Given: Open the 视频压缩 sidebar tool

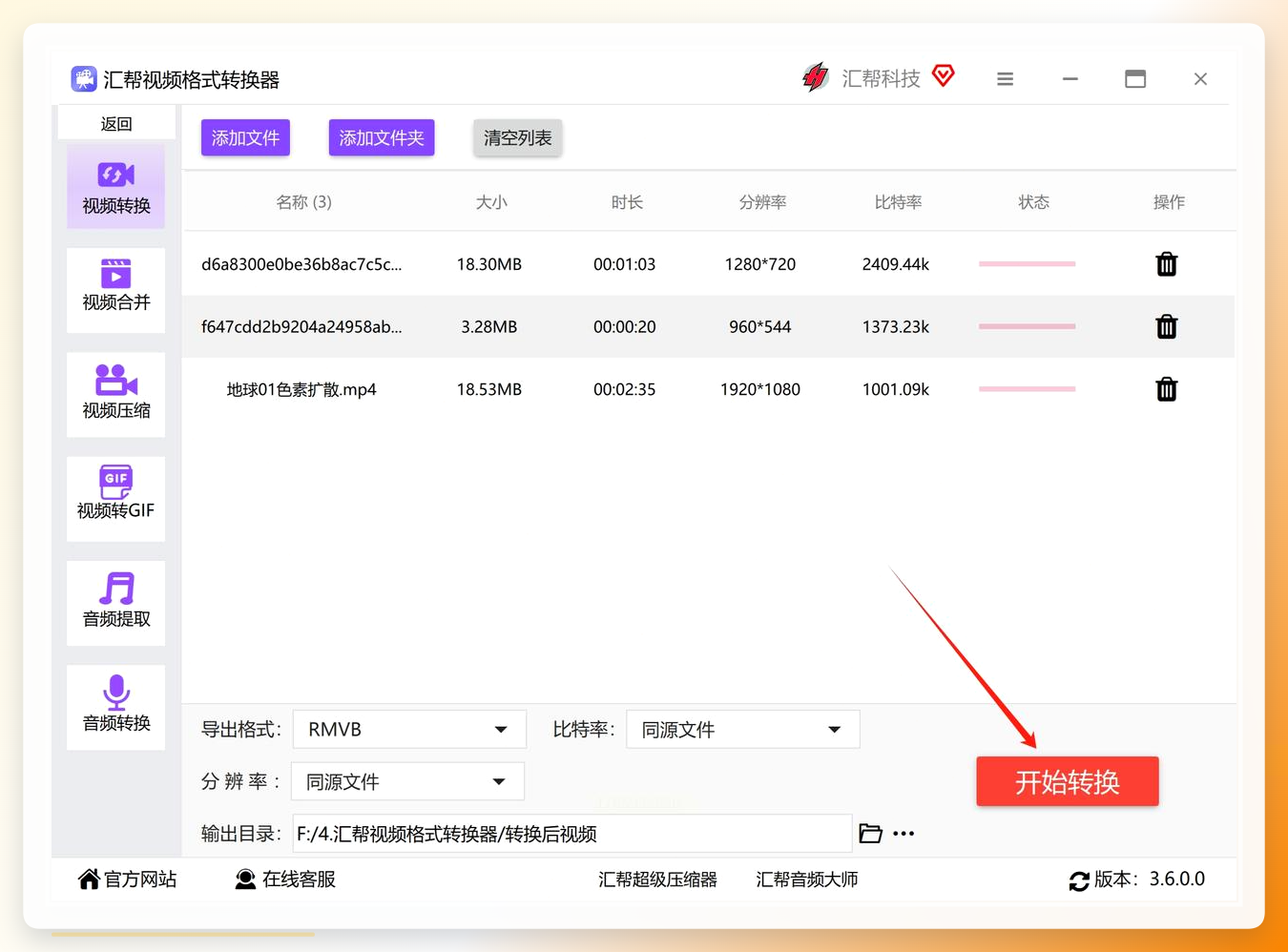Looking at the screenshot, I should pos(115,395).
